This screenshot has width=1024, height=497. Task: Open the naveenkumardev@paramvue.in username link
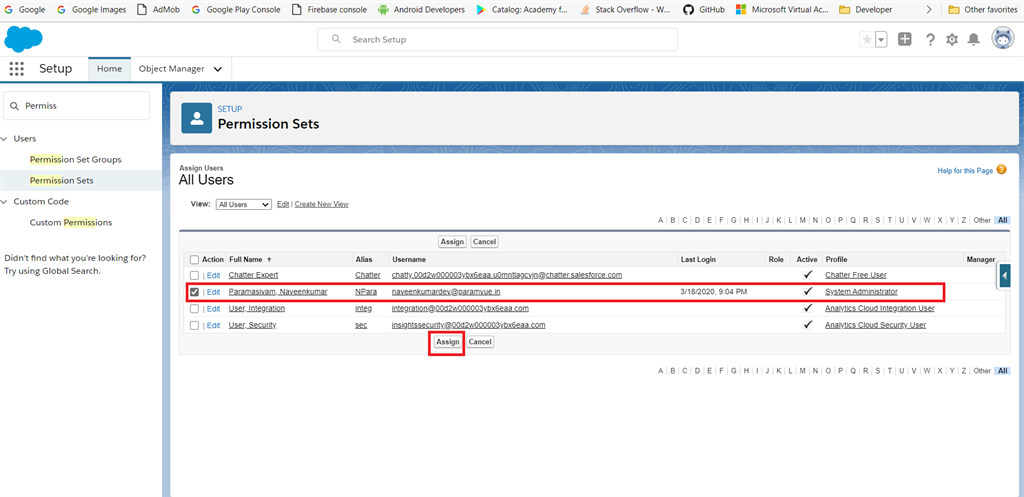(446, 292)
